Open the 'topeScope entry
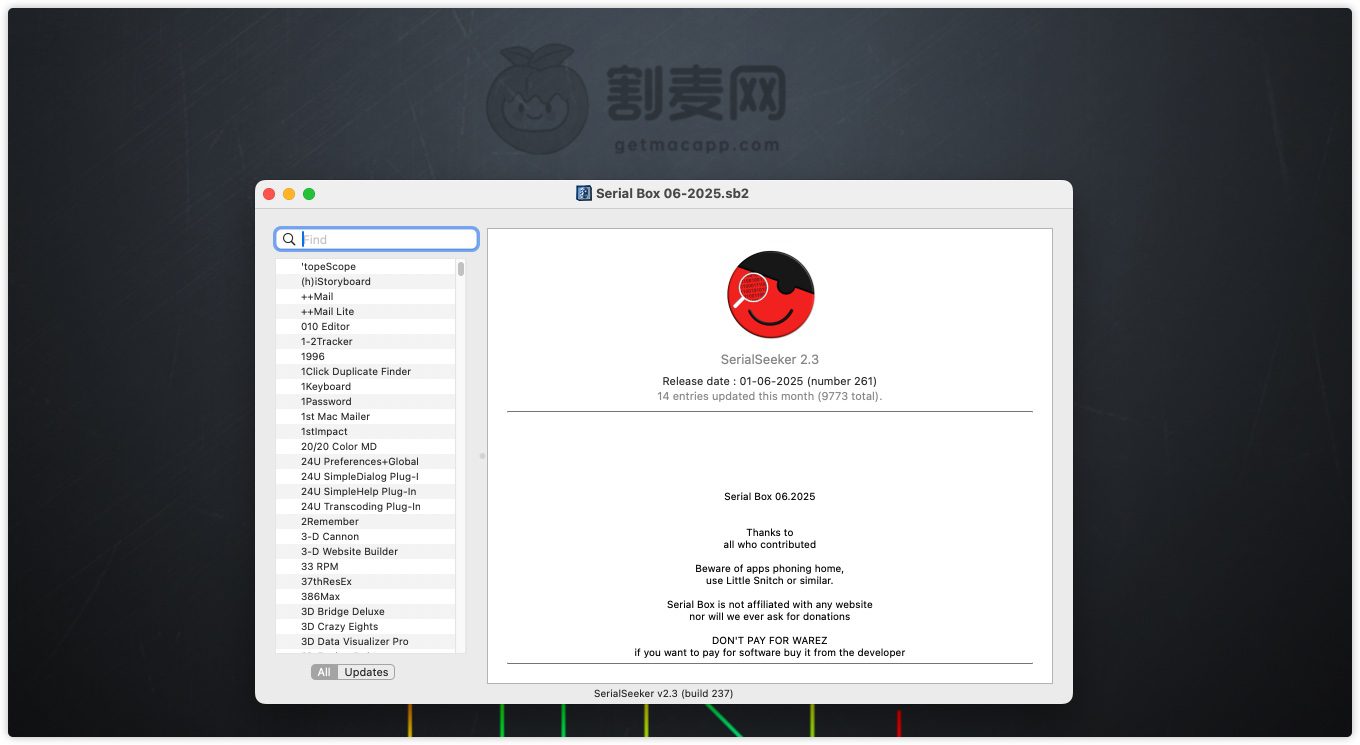1360x745 pixels. point(328,267)
